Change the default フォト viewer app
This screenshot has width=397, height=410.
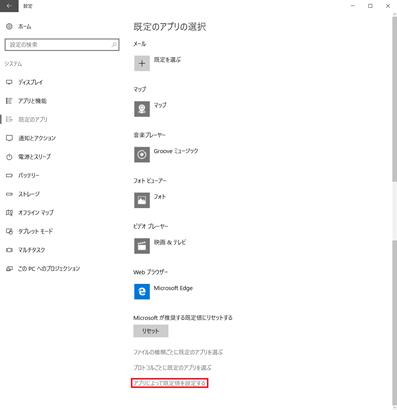pyautogui.click(x=160, y=197)
